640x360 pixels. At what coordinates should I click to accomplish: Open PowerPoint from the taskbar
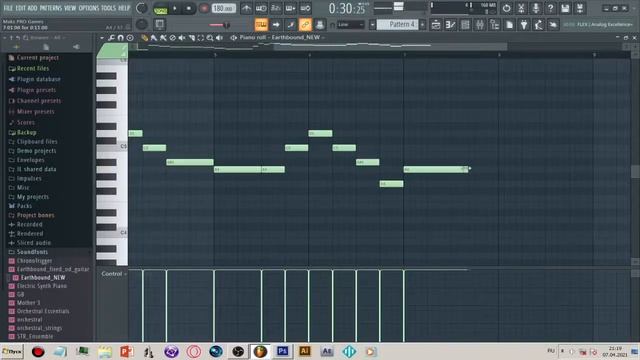(x=127, y=351)
